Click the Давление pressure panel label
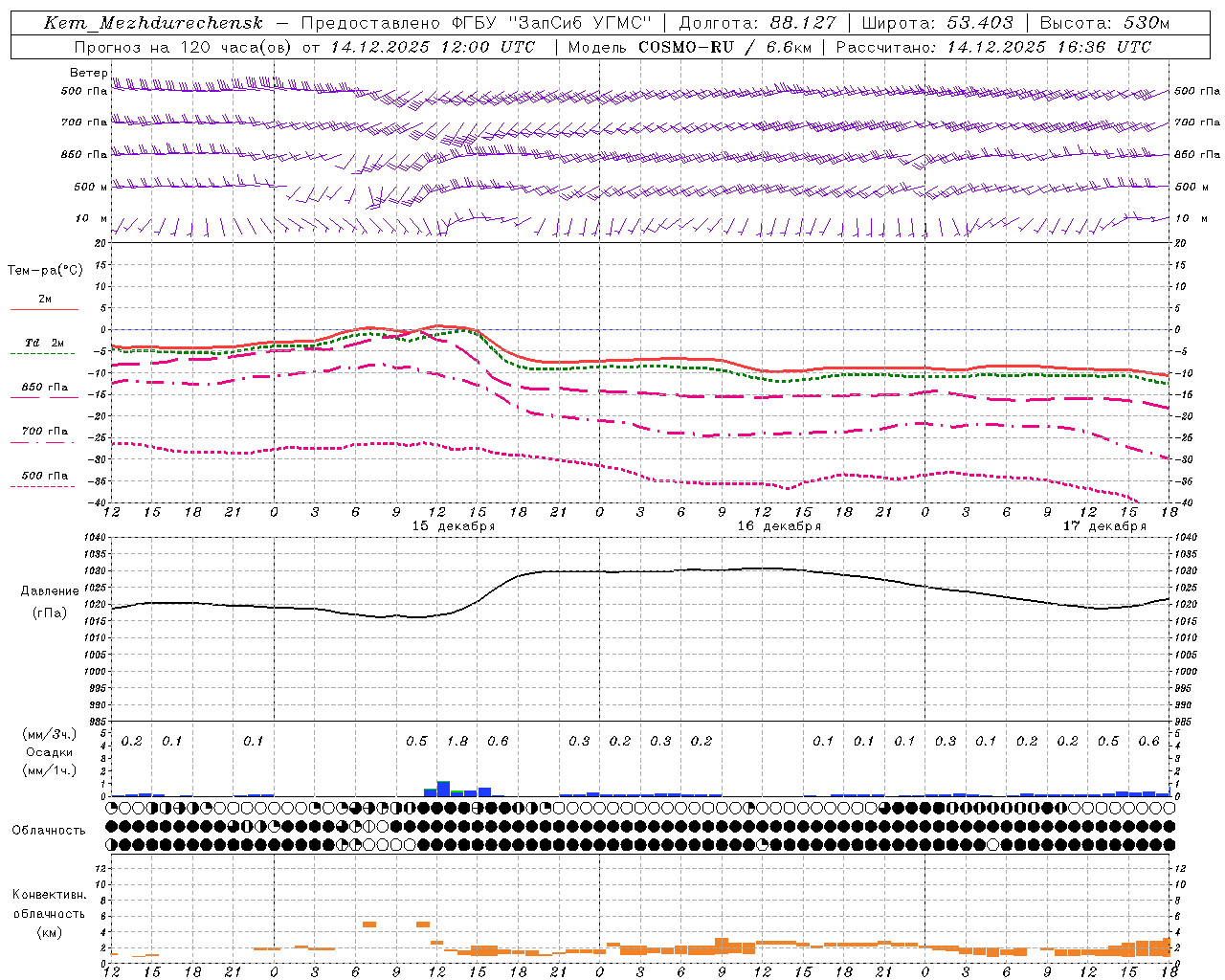Image resolution: width=1225 pixels, height=980 pixels. click(50, 591)
